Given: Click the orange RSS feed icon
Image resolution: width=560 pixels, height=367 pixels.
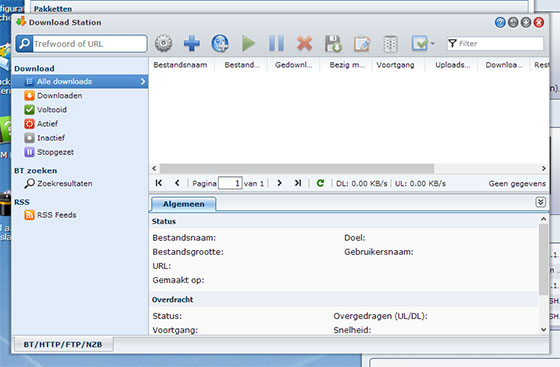Looking at the screenshot, I should [x=29, y=215].
